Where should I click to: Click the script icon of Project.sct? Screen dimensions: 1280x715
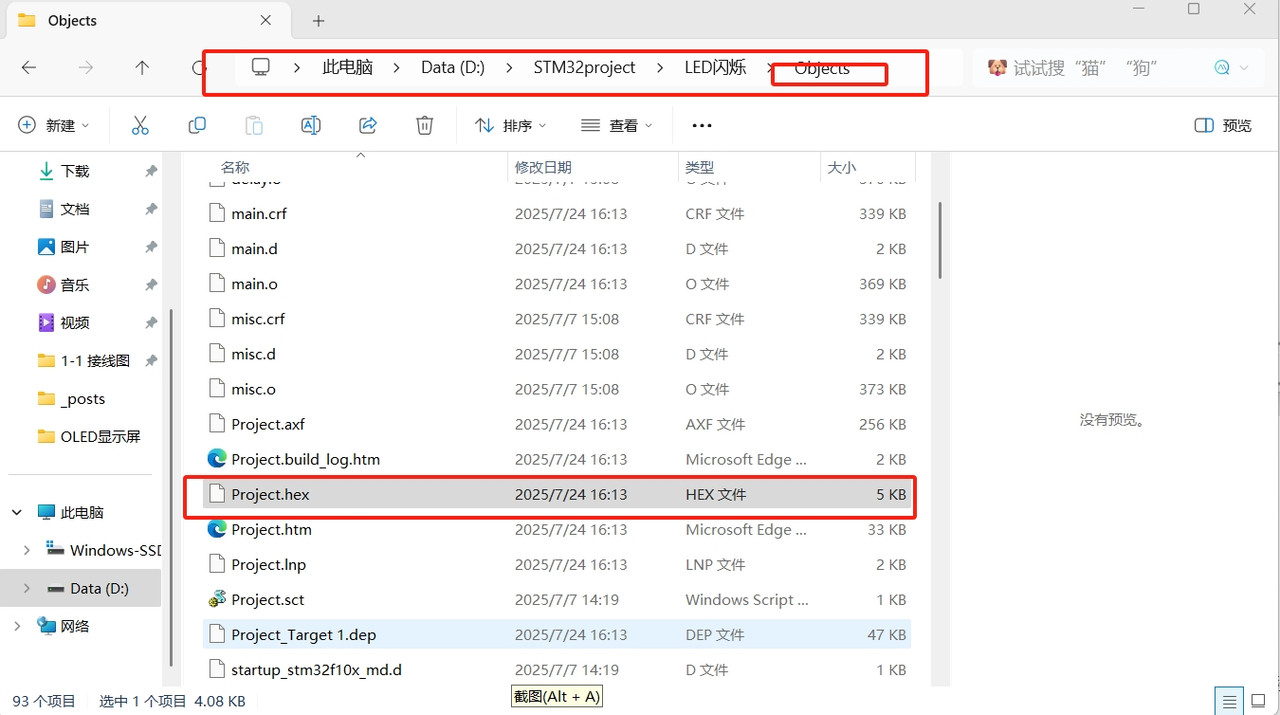217,599
